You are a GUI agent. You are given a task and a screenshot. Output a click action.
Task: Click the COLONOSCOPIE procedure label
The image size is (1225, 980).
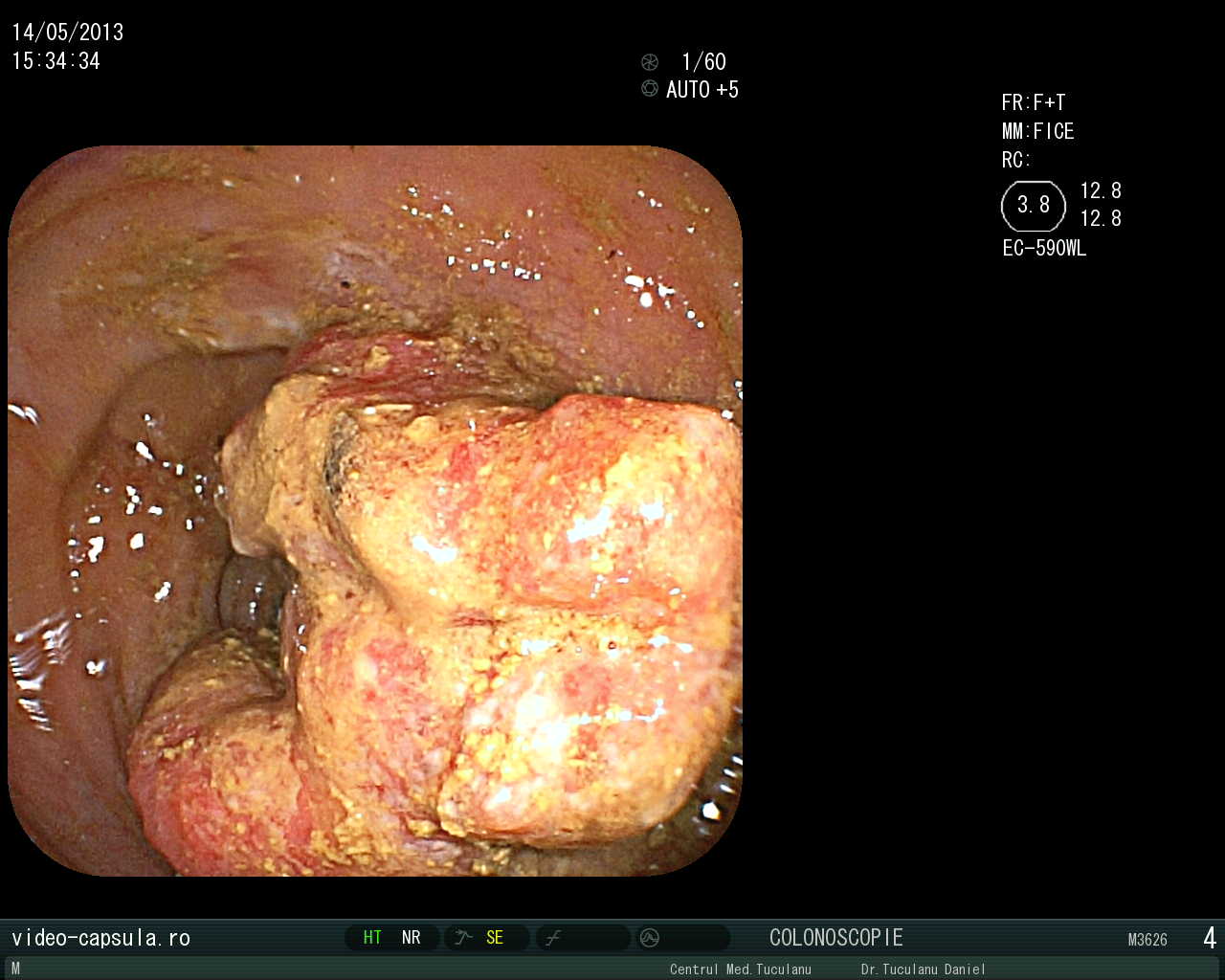835,938
